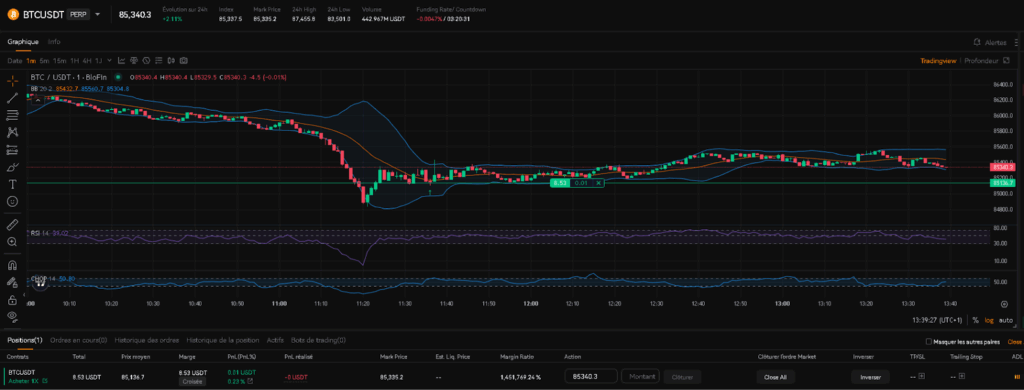Select the text annotation tool
Viewport: 1024px width, 390px height.
(x=12, y=184)
